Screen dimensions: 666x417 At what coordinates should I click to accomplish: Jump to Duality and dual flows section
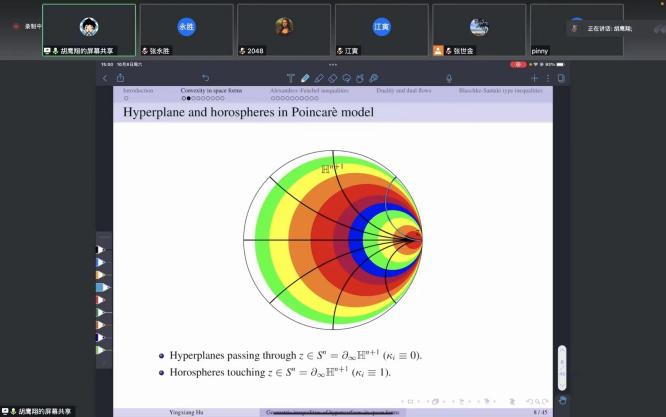click(396, 91)
